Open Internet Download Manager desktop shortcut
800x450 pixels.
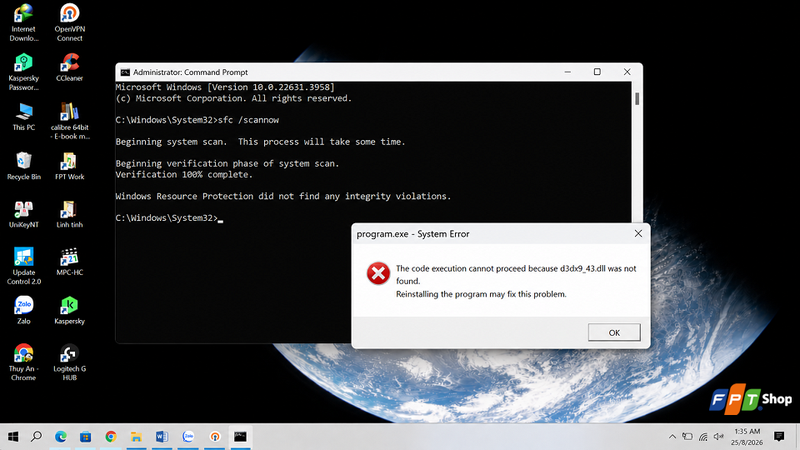23,23
